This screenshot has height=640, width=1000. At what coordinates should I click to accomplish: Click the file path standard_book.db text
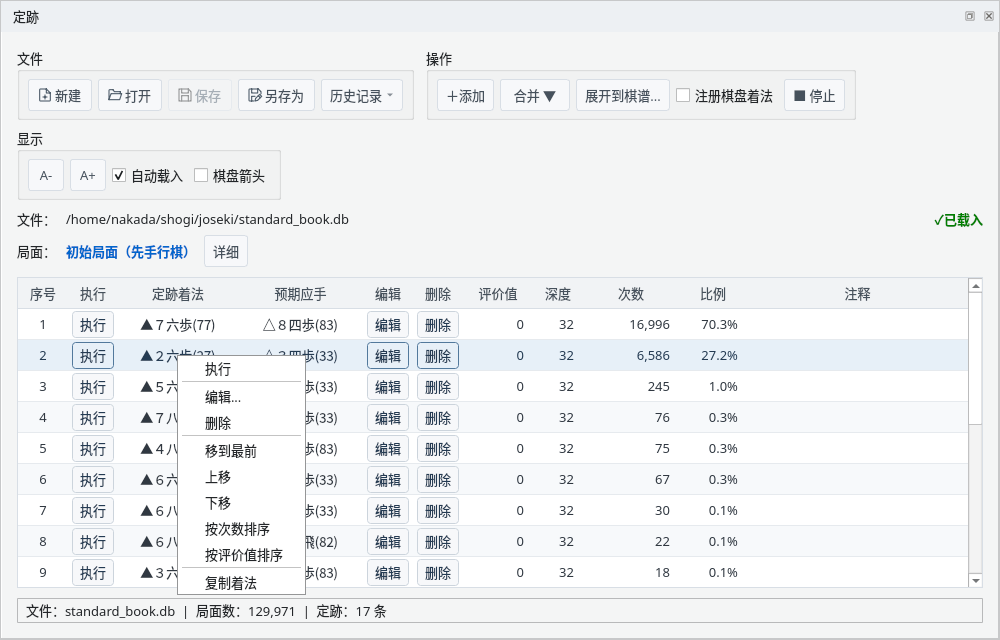pos(207,220)
